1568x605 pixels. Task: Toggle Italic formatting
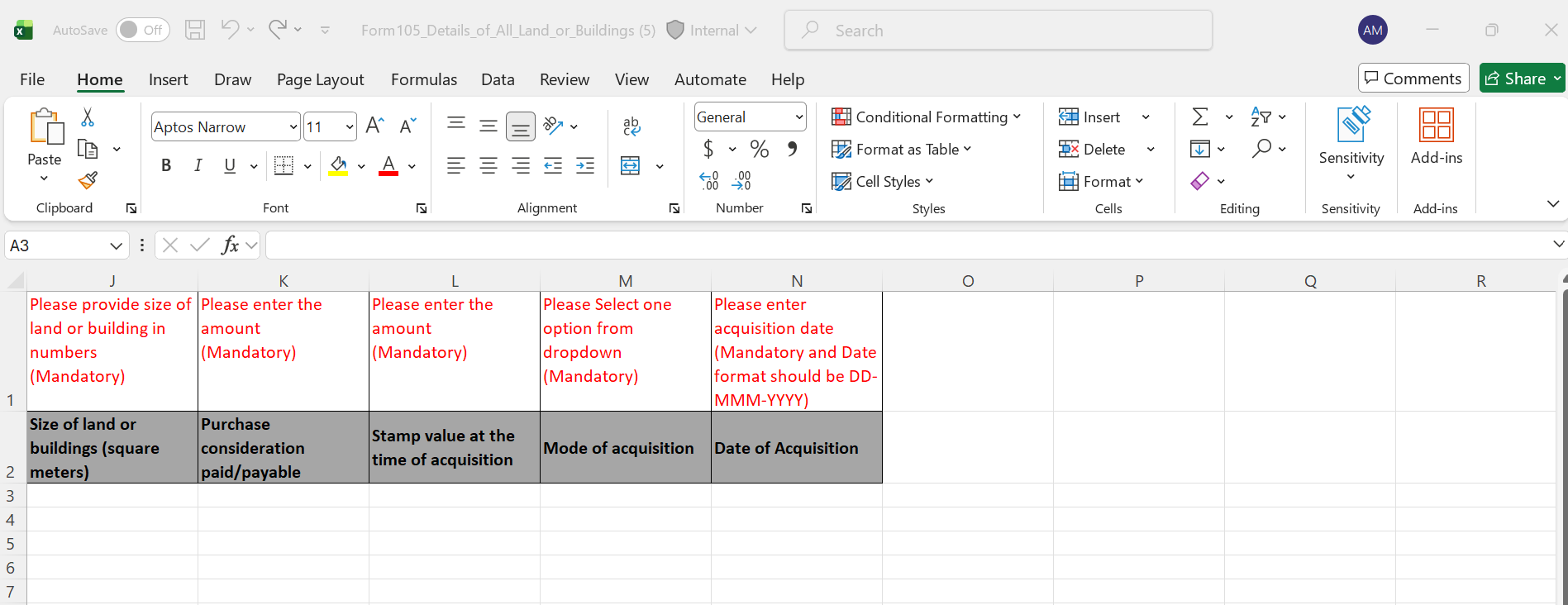pos(198,165)
